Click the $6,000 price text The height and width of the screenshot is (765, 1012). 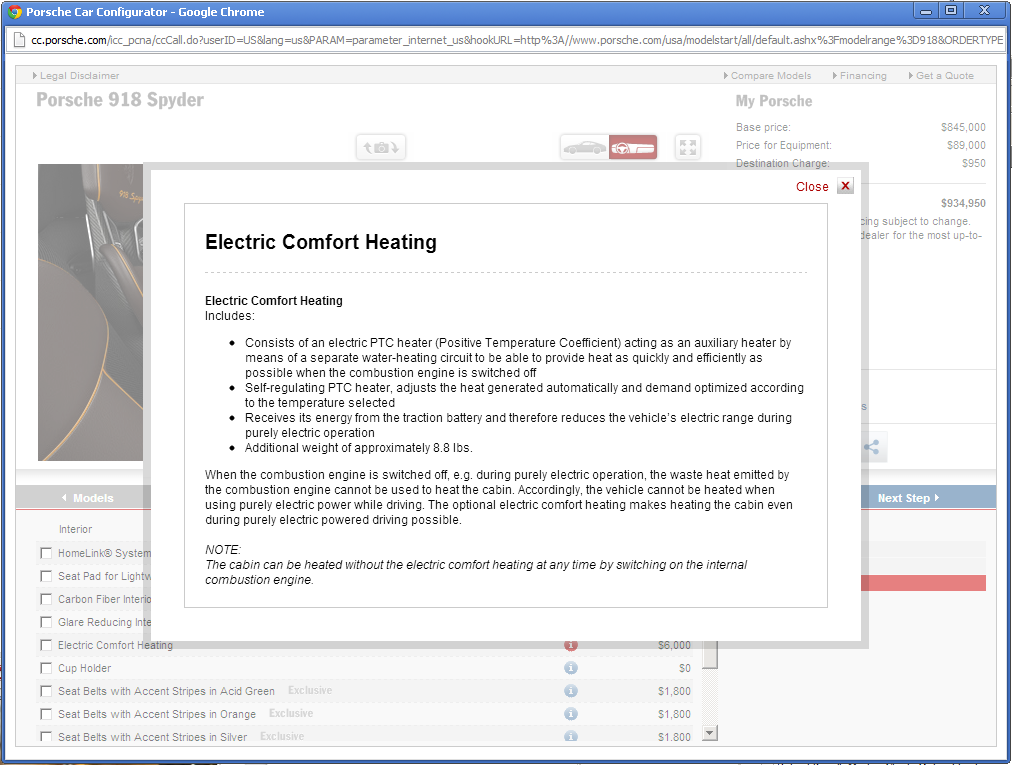[674, 645]
